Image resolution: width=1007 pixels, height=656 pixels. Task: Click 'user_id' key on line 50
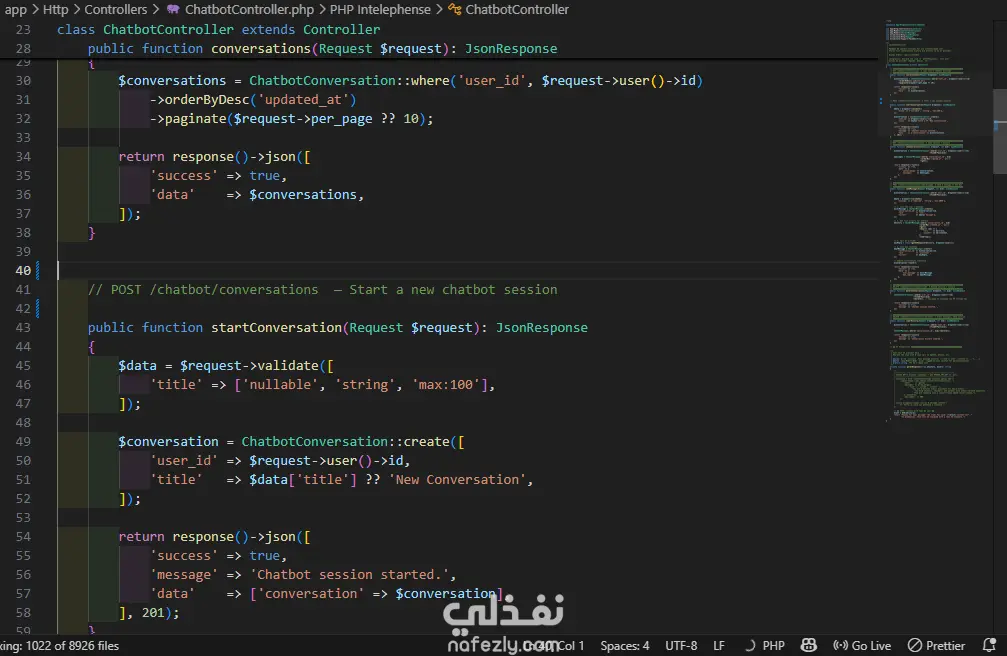[x=184, y=461]
